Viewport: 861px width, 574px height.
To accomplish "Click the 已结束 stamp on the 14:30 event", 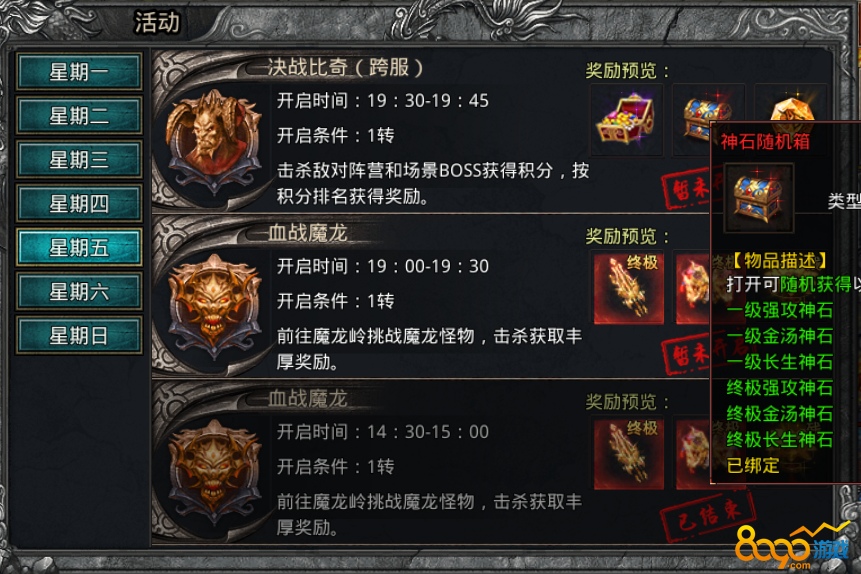I will click(707, 516).
